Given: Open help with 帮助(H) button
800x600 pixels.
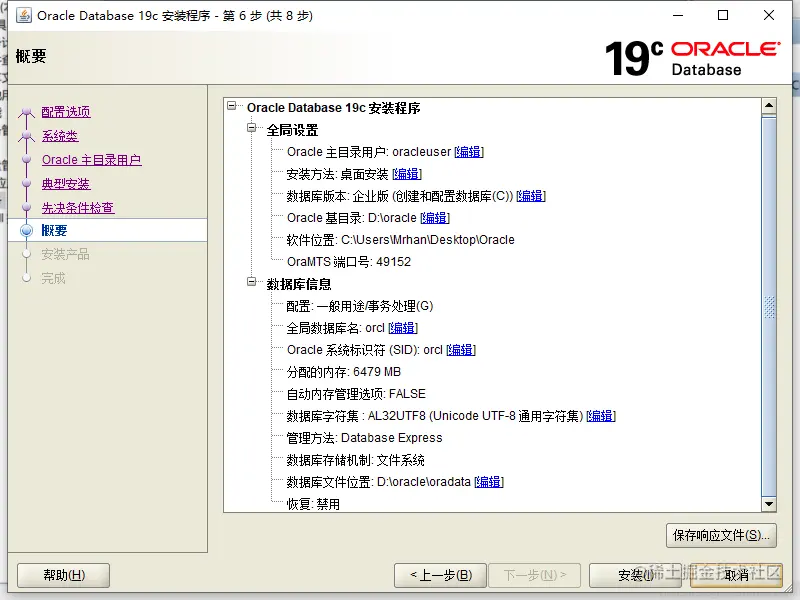Looking at the screenshot, I should (64, 576).
